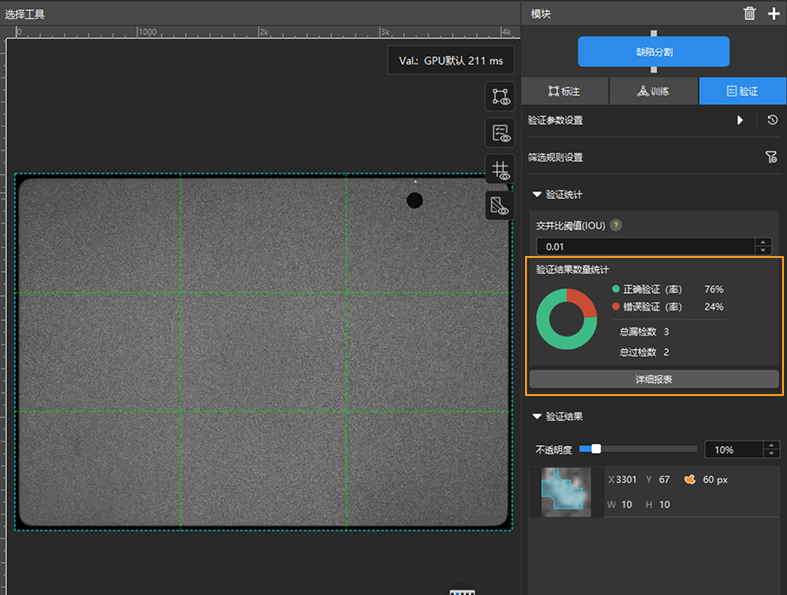The height and width of the screenshot is (595, 787).
Task: Switch to the 标注 tab
Action: pos(565,91)
